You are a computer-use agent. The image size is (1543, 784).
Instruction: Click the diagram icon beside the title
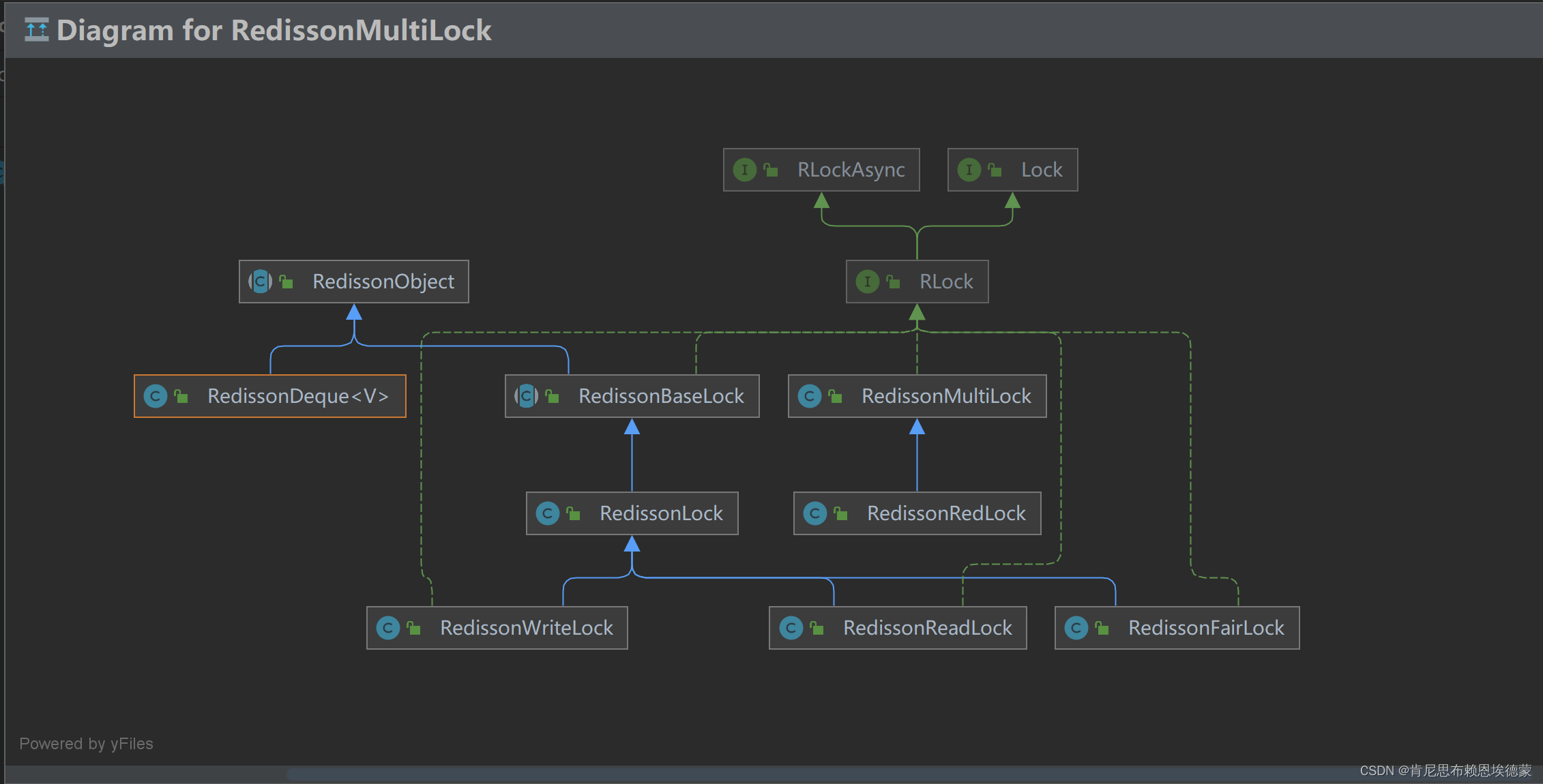[x=37, y=30]
